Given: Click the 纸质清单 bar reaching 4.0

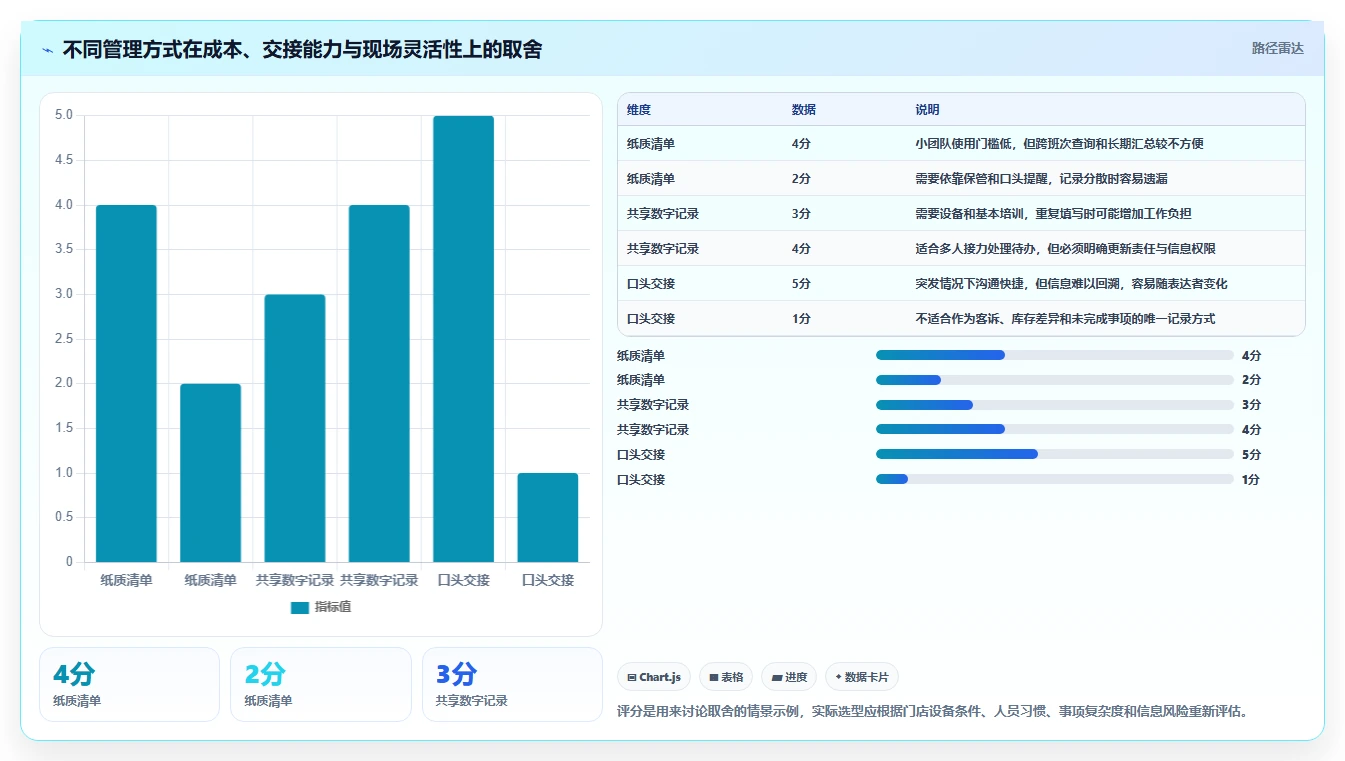Looking at the screenshot, I should click(x=126, y=383).
